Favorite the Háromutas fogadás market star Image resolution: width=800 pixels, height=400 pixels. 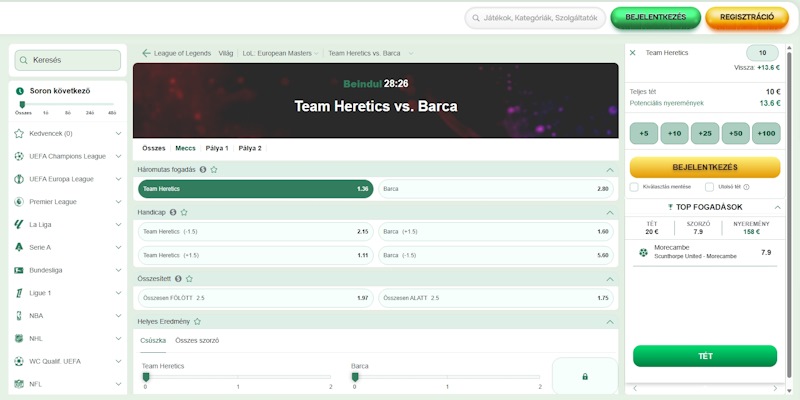pos(214,169)
